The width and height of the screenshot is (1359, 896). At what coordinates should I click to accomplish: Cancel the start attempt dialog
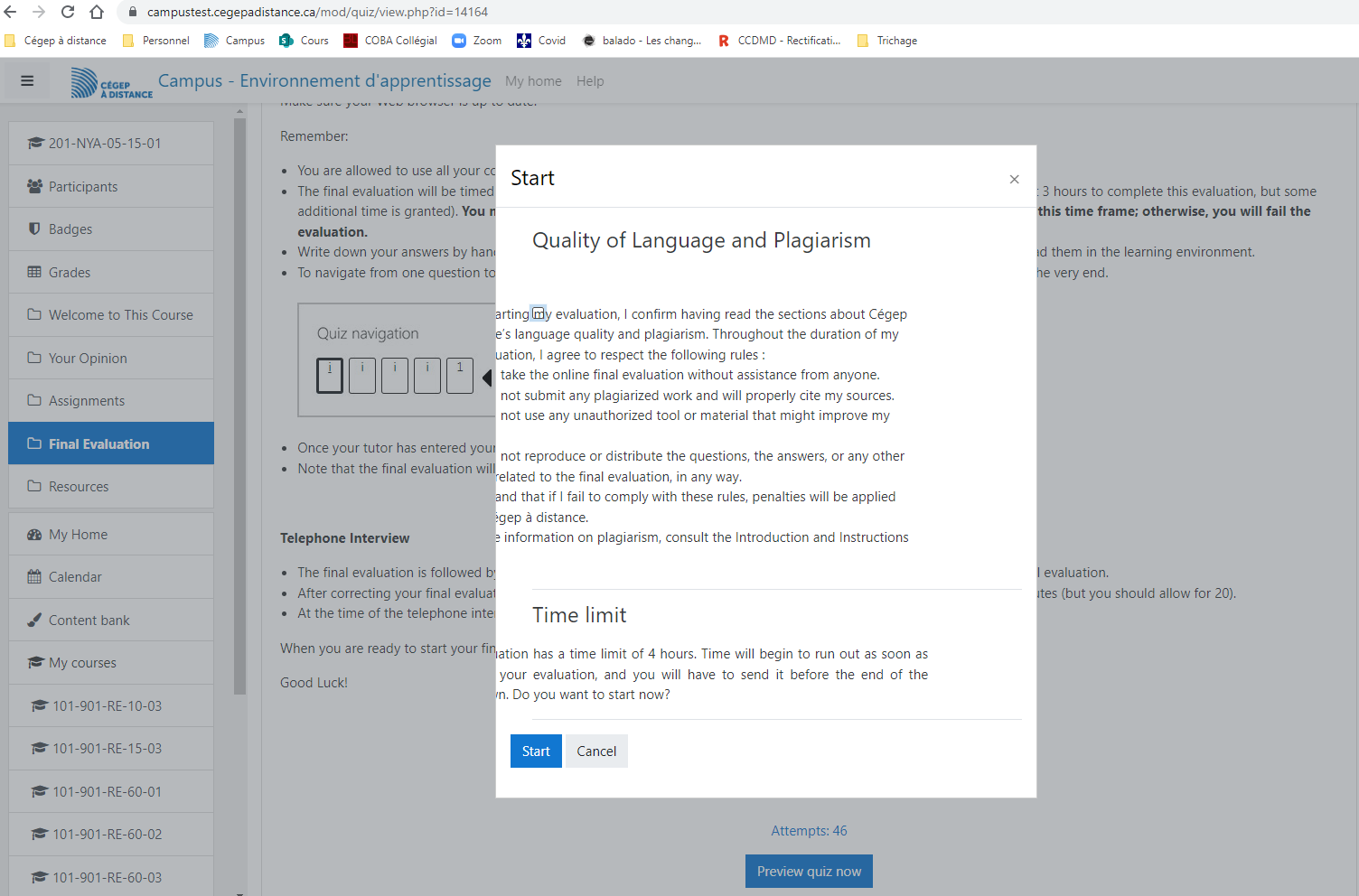(596, 751)
